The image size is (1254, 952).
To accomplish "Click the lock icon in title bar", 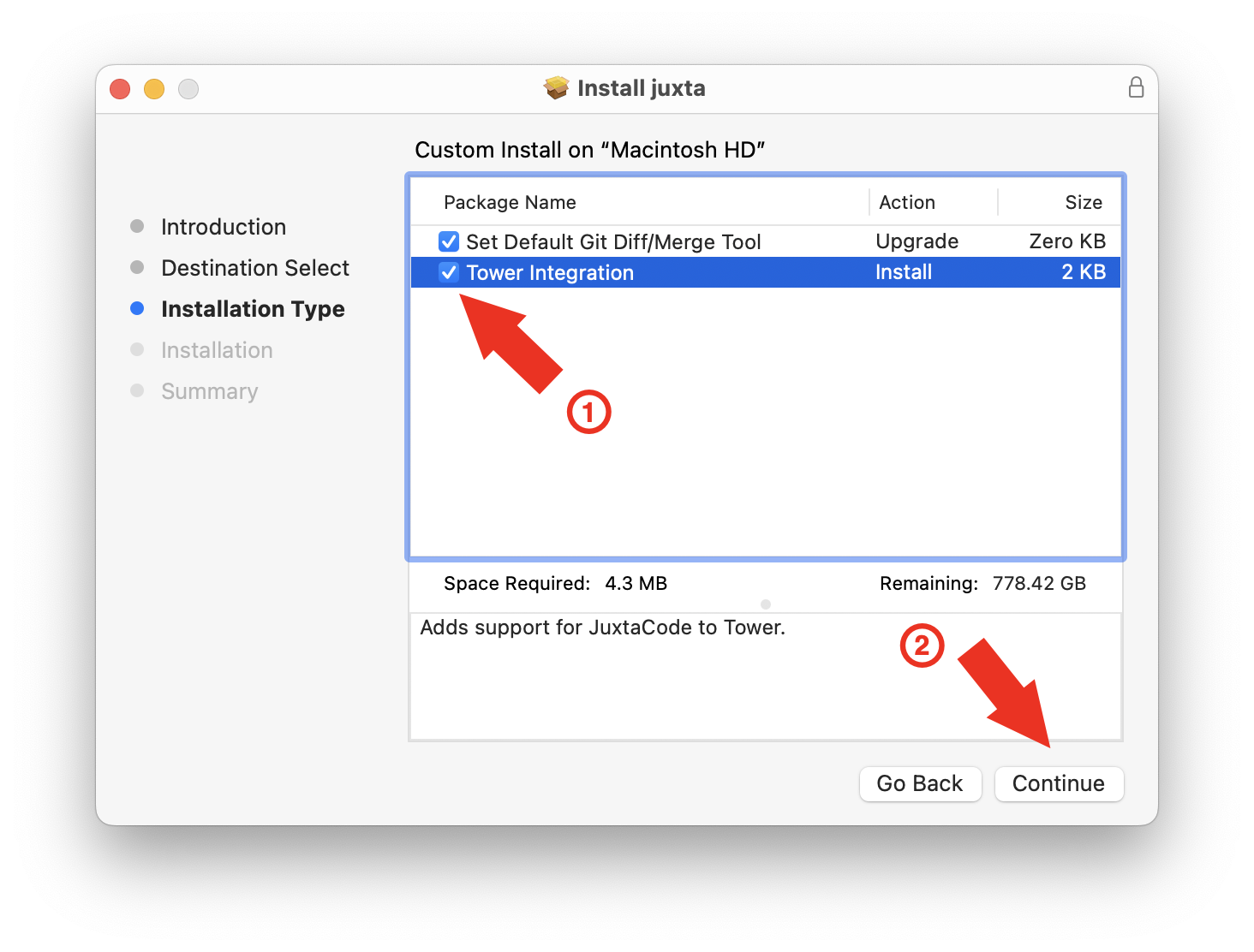I will click(1136, 87).
